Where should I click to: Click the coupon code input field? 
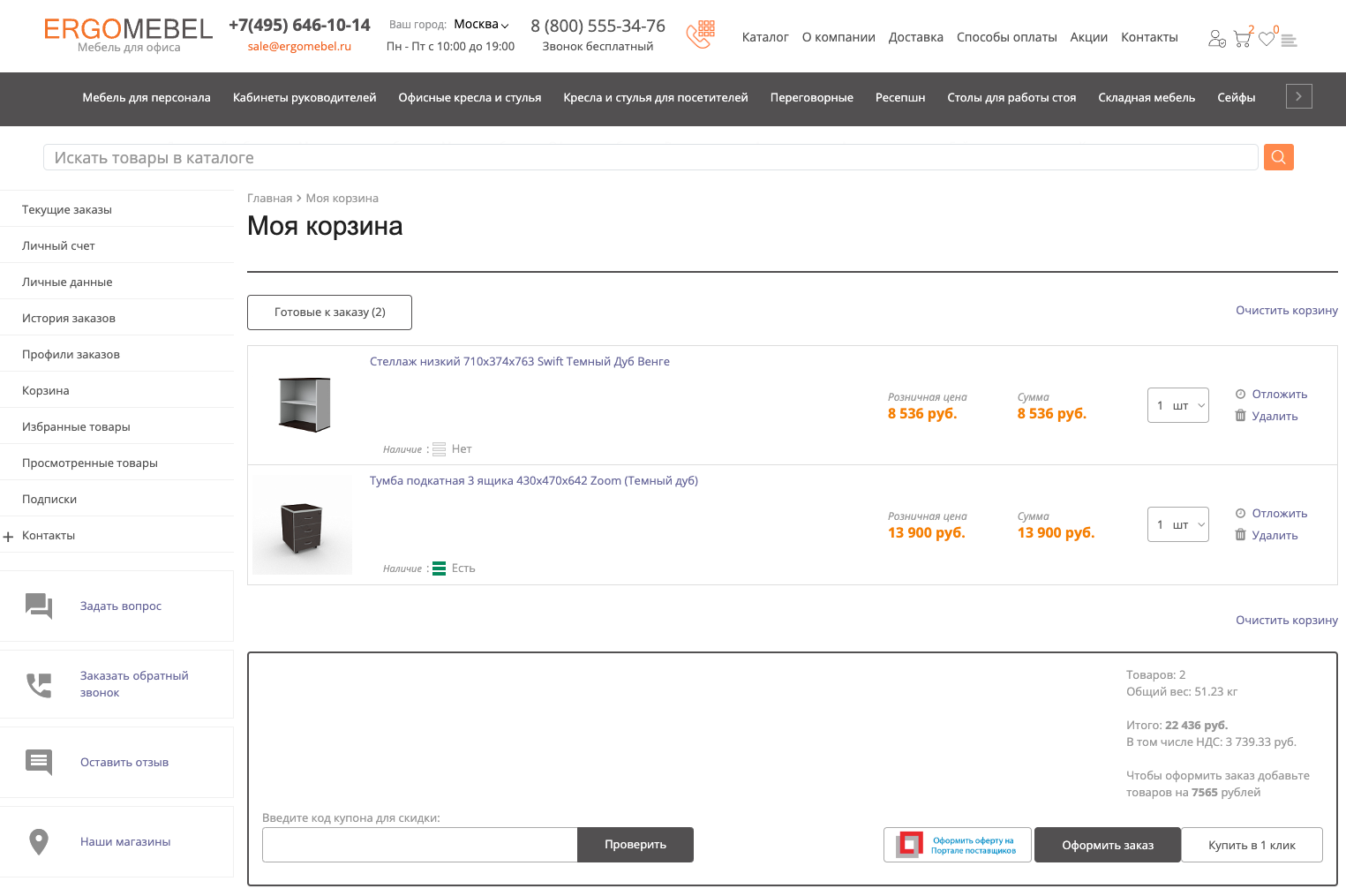[419, 845]
